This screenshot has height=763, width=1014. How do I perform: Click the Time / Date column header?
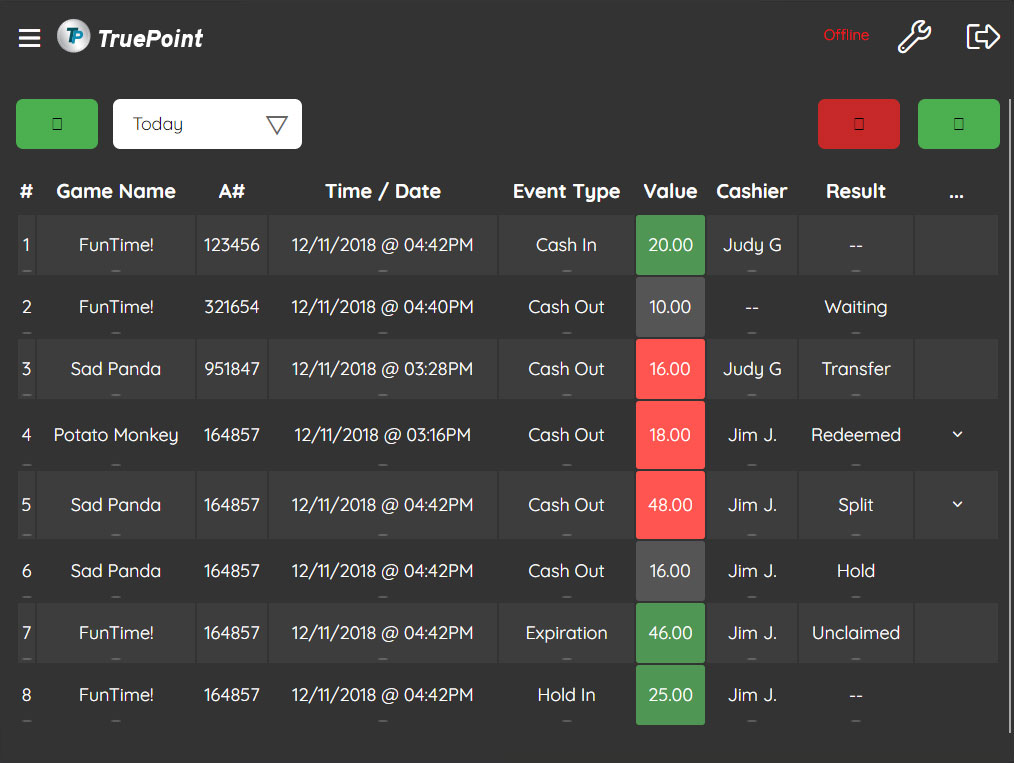(382, 191)
